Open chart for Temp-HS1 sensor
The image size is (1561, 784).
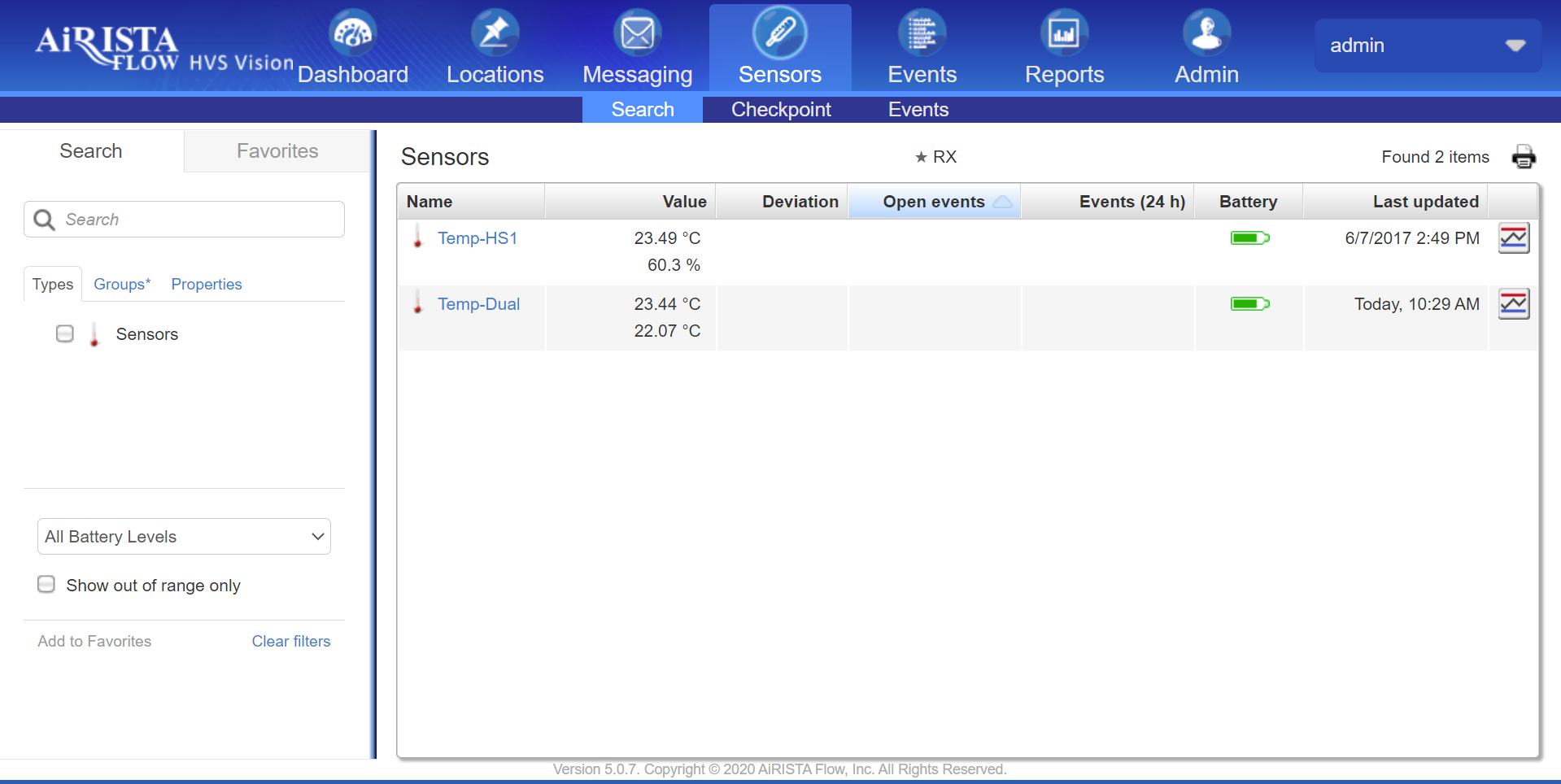tap(1514, 238)
